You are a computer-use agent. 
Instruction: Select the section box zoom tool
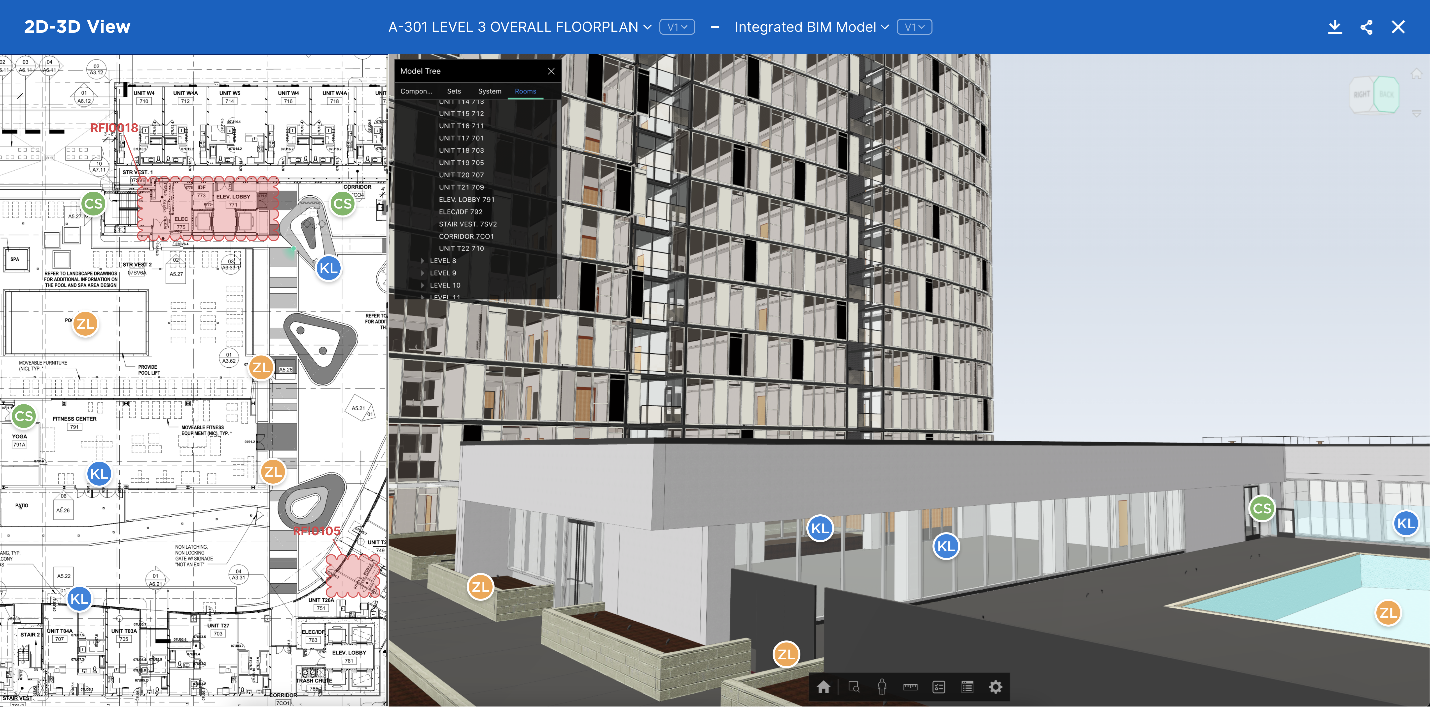[853, 687]
